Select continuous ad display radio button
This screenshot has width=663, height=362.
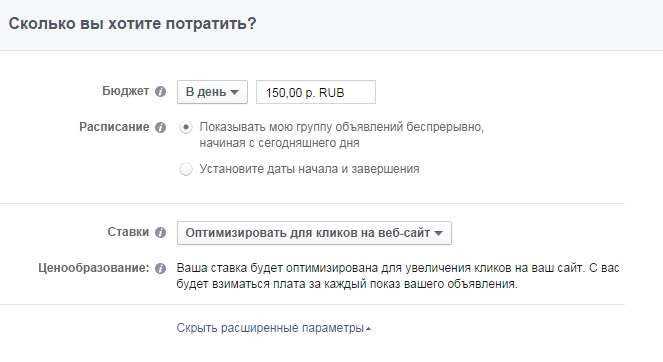click(x=186, y=127)
